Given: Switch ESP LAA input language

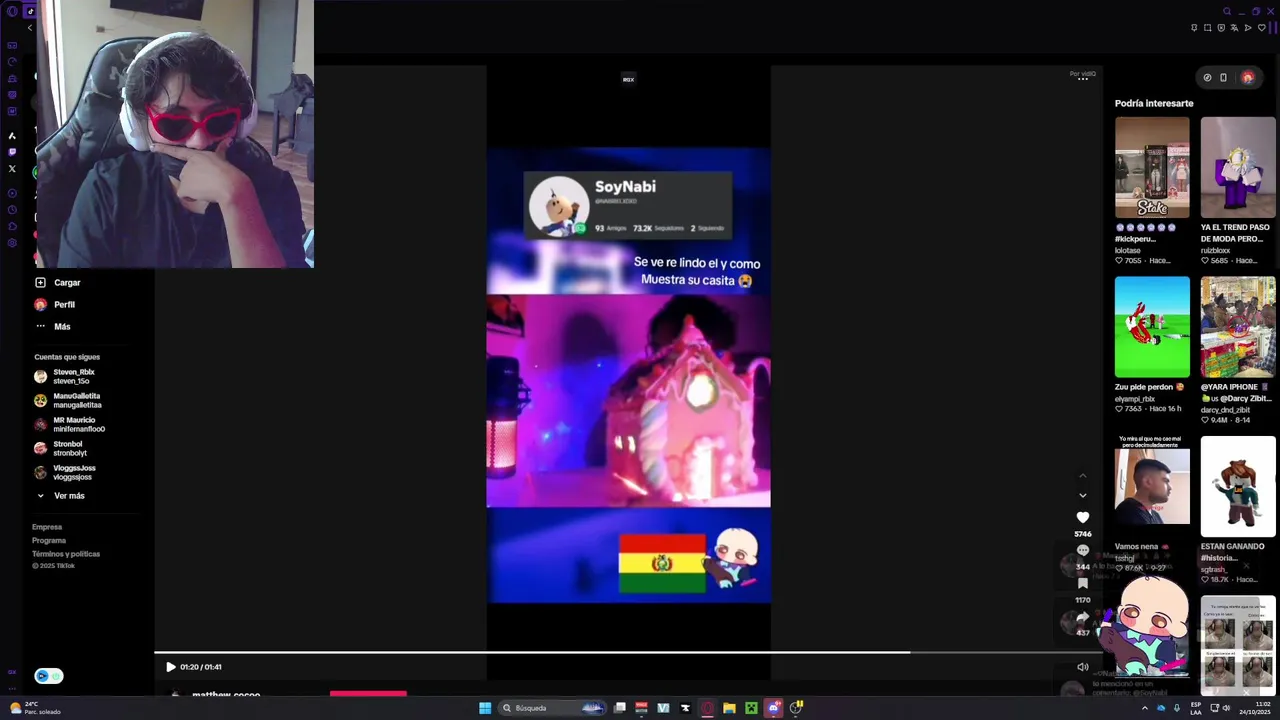Looking at the screenshot, I should coord(1196,708).
